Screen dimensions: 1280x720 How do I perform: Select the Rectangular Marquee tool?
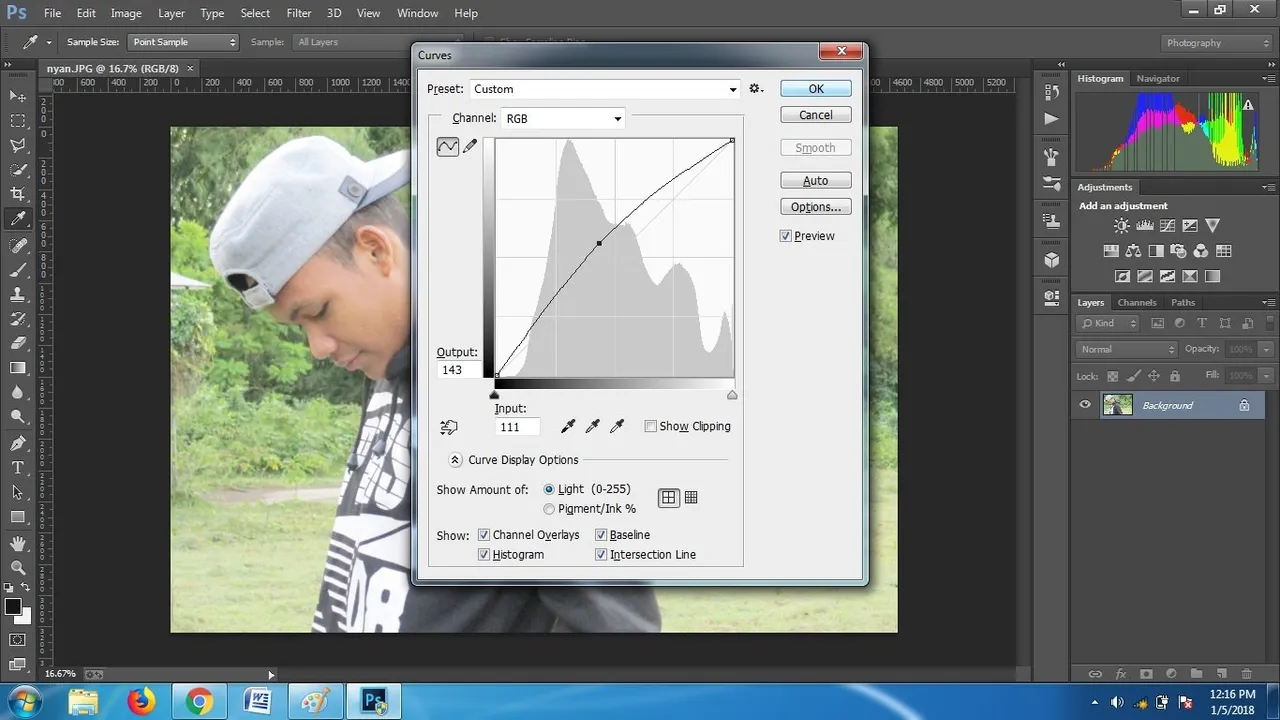pyautogui.click(x=18, y=120)
